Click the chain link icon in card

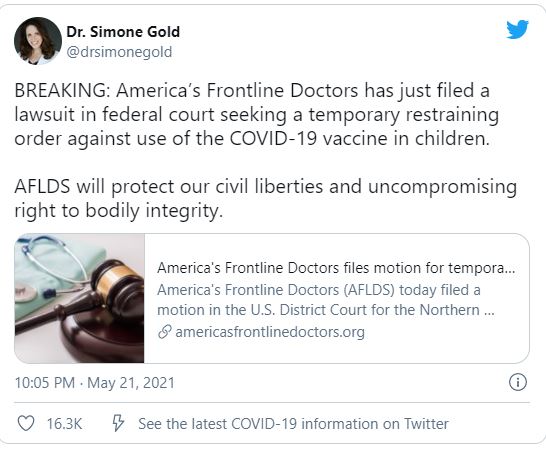[x=164, y=332]
